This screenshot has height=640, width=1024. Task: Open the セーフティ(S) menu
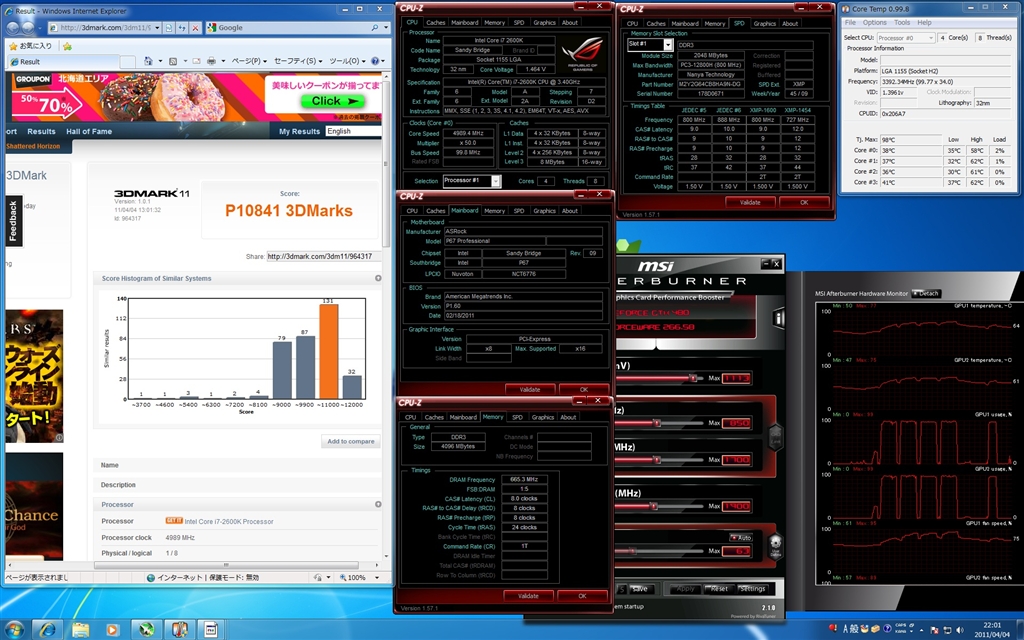[298, 61]
